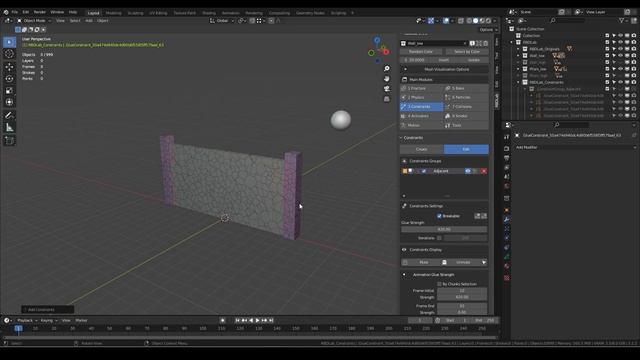Select rendered viewport shading icon
This screenshot has width=640, height=360.
coord(488,20)
